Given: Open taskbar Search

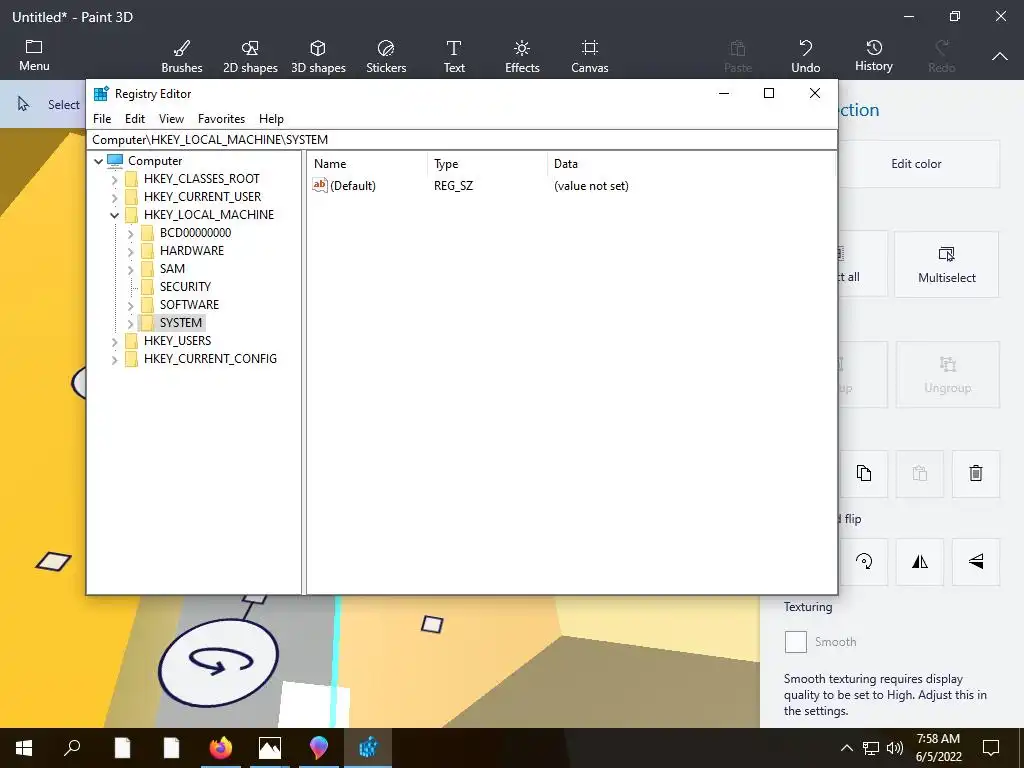Looking at the screenshot, I should coord(72,748).
